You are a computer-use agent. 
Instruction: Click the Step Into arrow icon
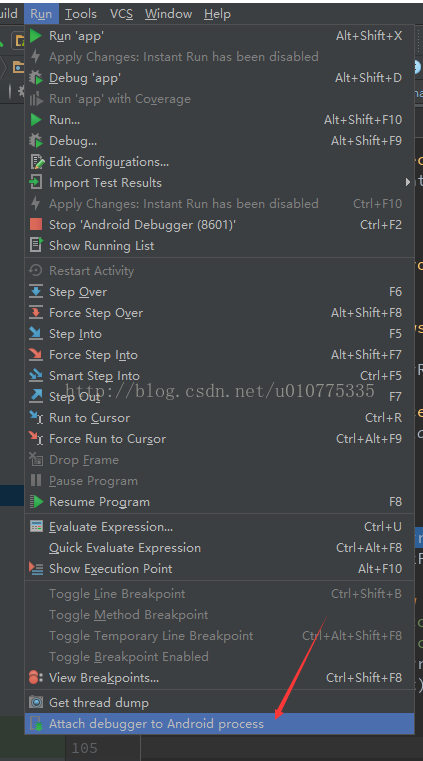(x=36, y=333)
